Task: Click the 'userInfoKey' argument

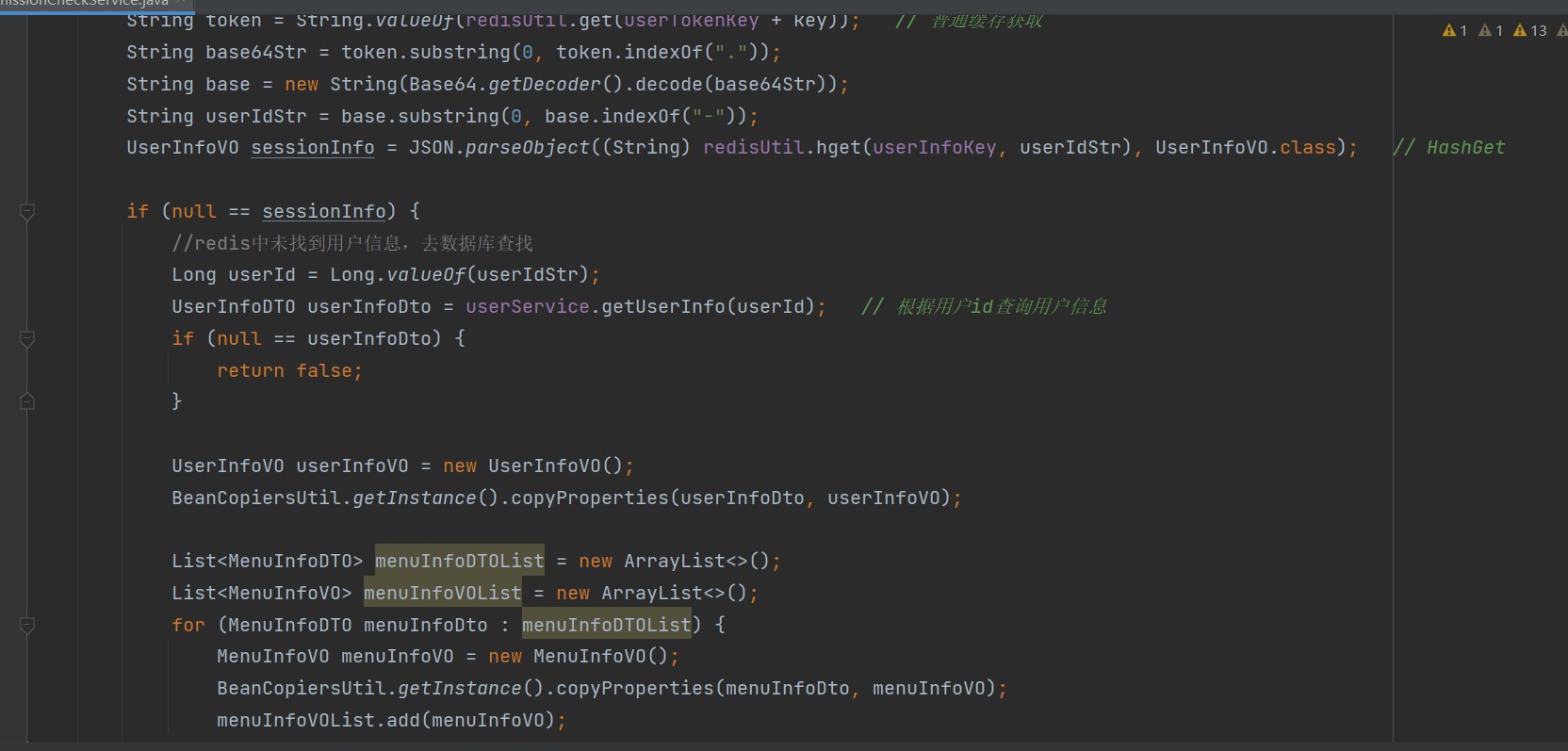Action: tap(935, 148)
